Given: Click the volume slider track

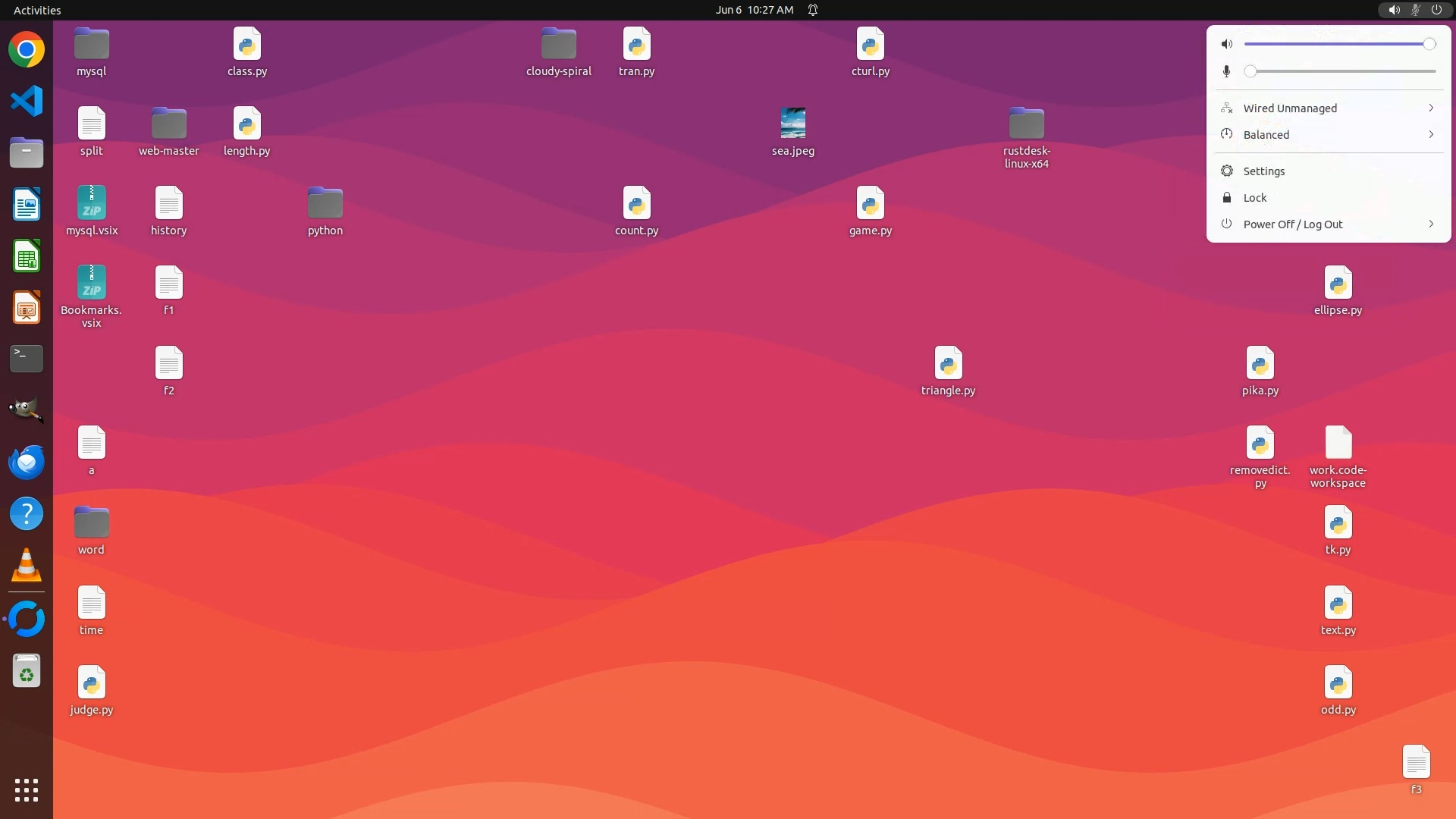Looking at the screenshot, I should (x=1335, y=44).
